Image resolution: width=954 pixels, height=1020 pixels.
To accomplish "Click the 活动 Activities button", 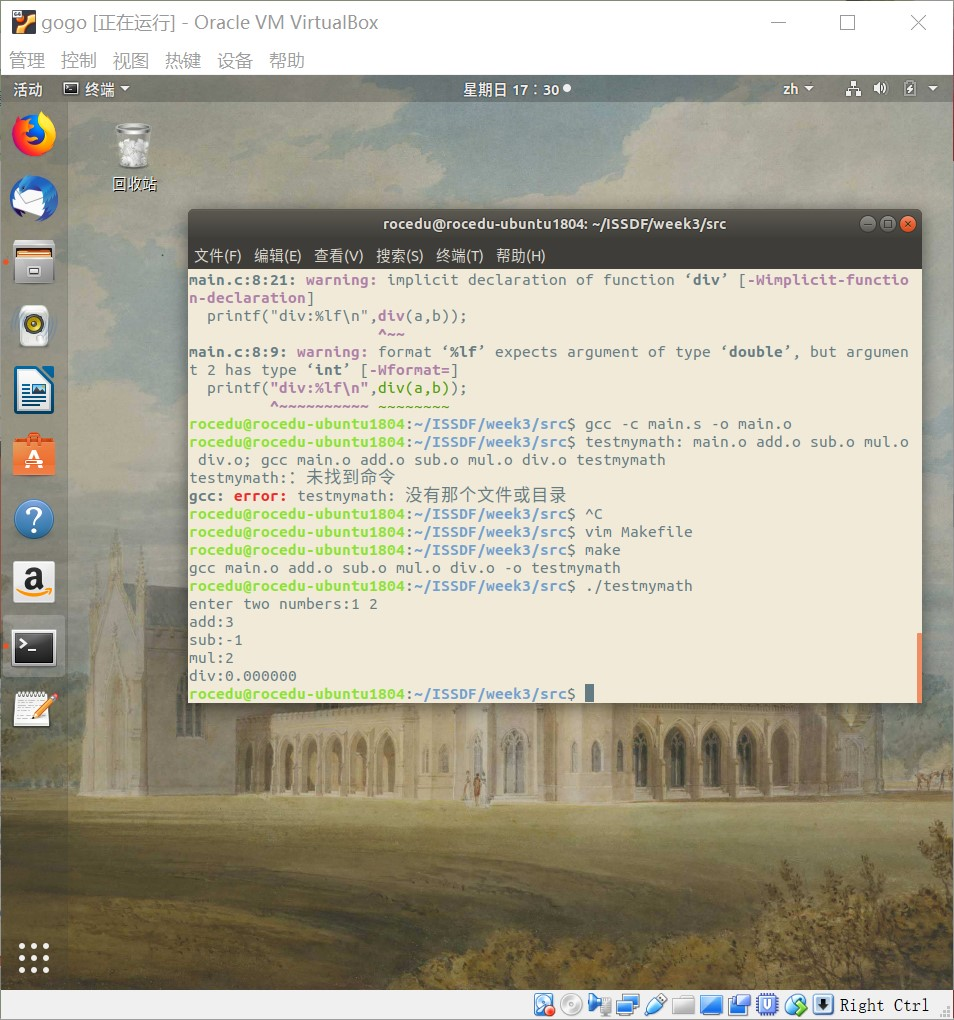I will pos(28,88).
